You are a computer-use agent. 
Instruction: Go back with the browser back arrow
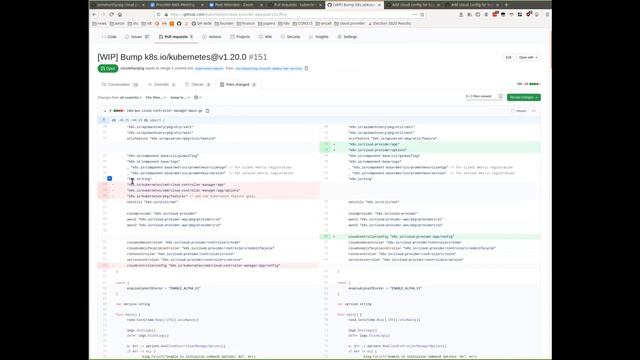[x=94, y=14]
